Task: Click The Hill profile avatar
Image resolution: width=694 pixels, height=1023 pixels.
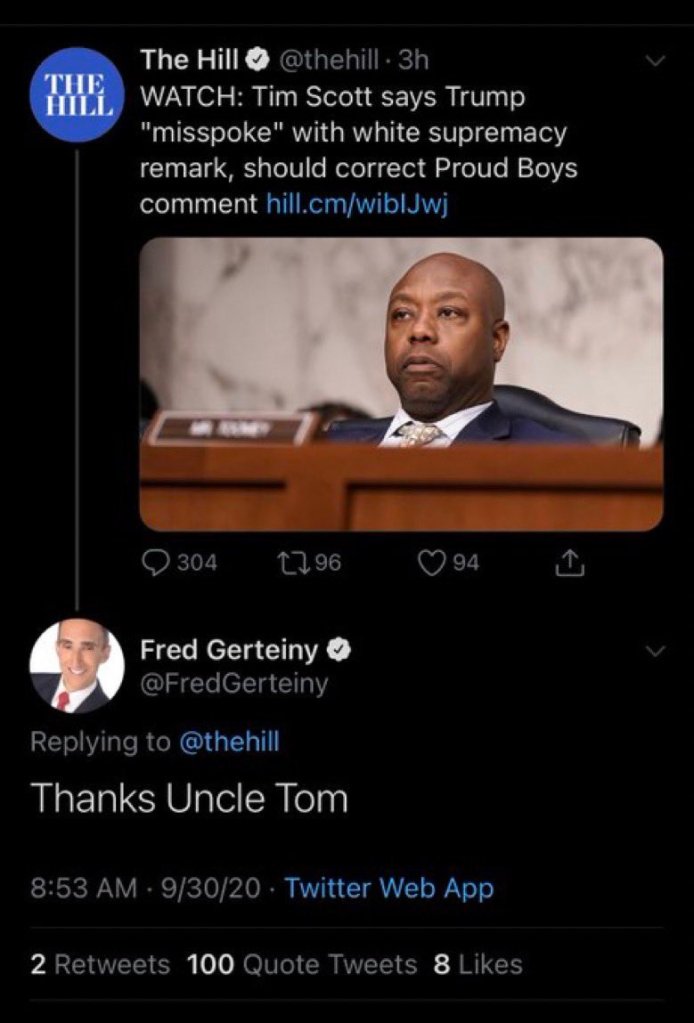Action: coord(76,95)
